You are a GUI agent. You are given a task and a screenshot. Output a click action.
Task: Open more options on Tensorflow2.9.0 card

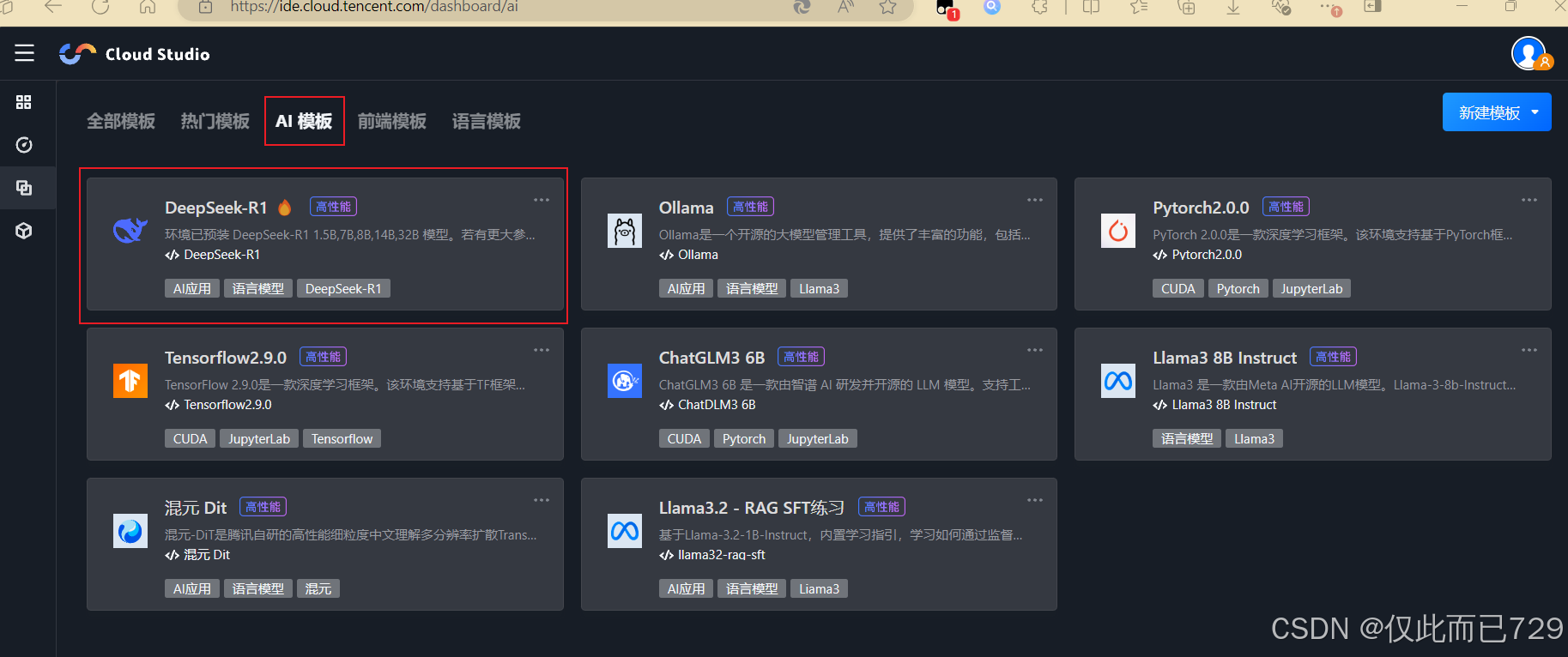coord(542,350)
